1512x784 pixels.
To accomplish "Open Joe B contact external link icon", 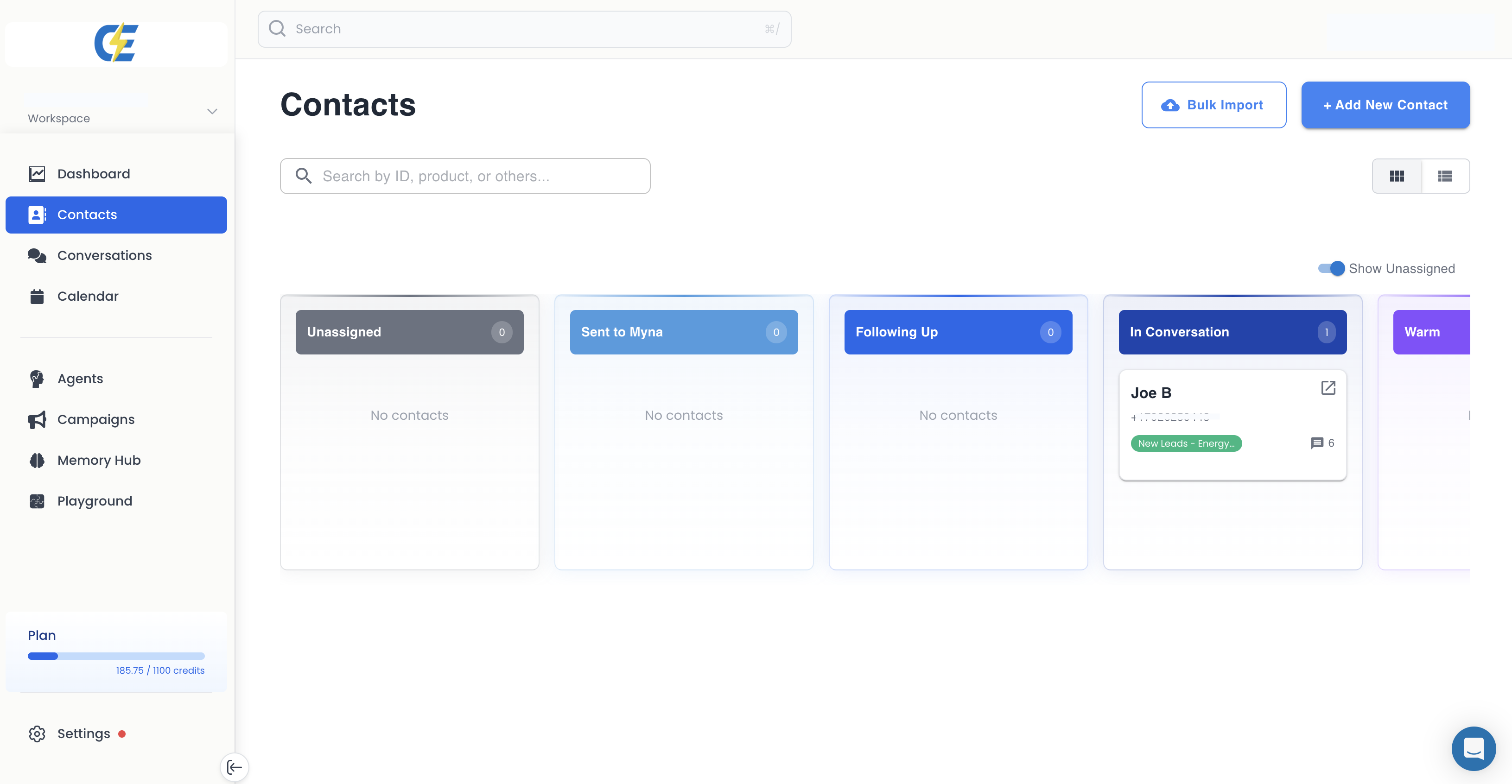I will [1328, 388].
